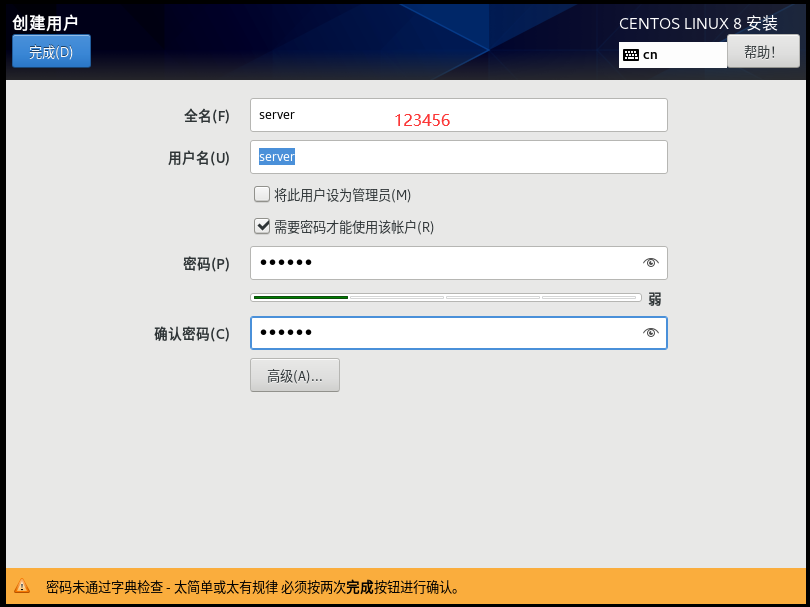
Task: Click the 用户名(U) field label
Action: point(198,158)
